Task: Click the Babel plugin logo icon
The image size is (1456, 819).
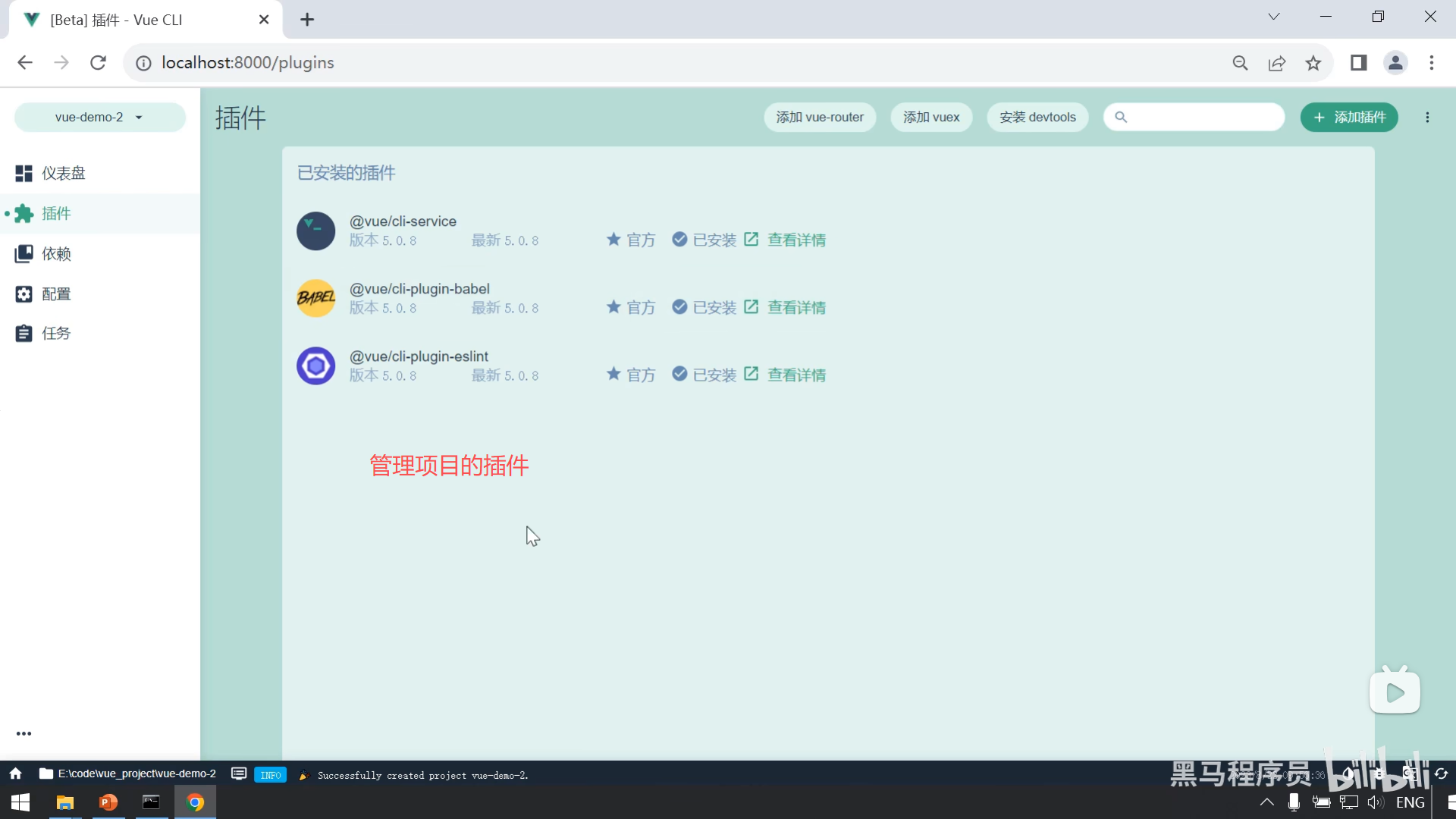Action: (315, 298)
